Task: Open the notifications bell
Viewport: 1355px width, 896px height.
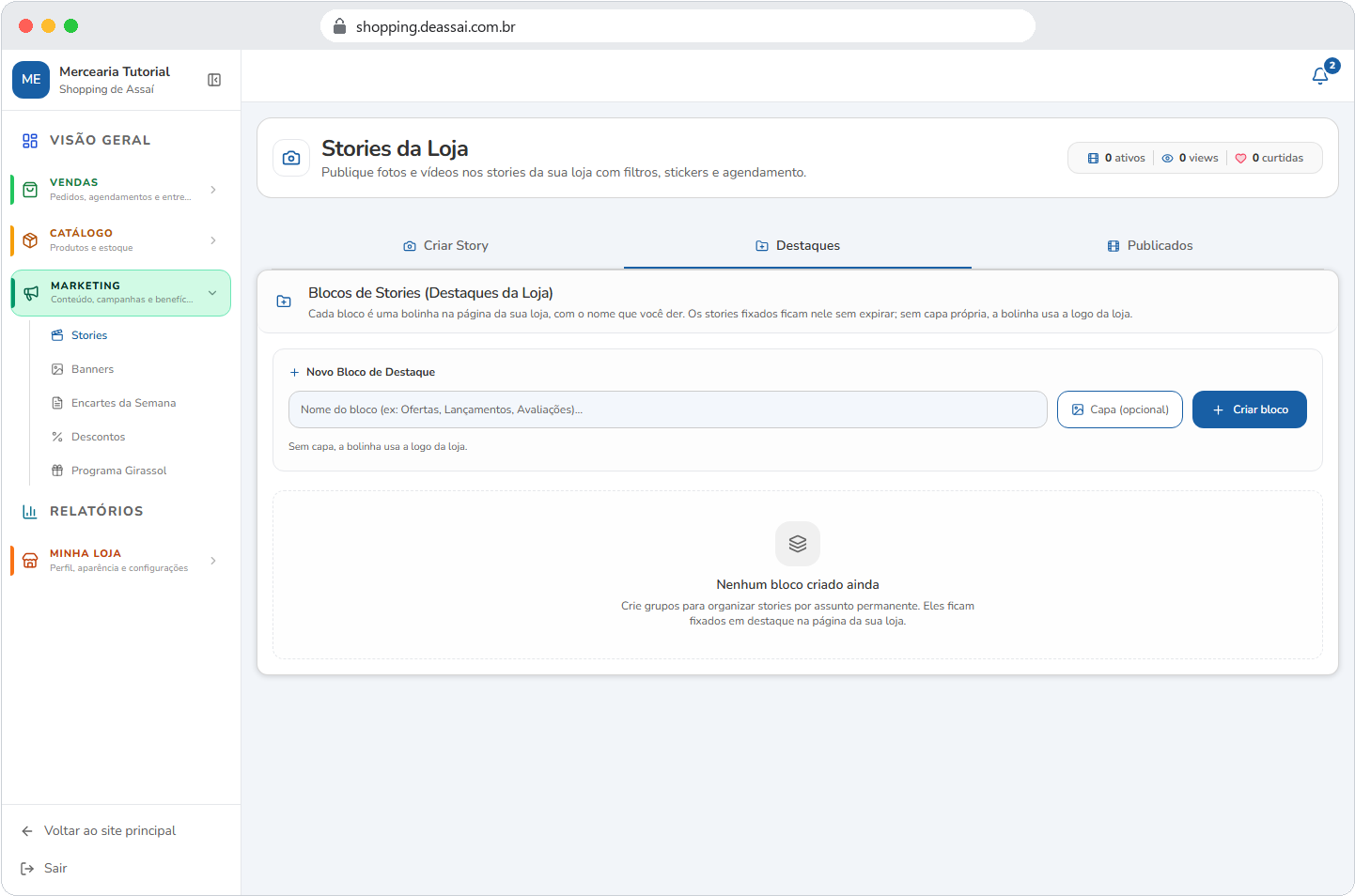Action: tap(1320, 76)
